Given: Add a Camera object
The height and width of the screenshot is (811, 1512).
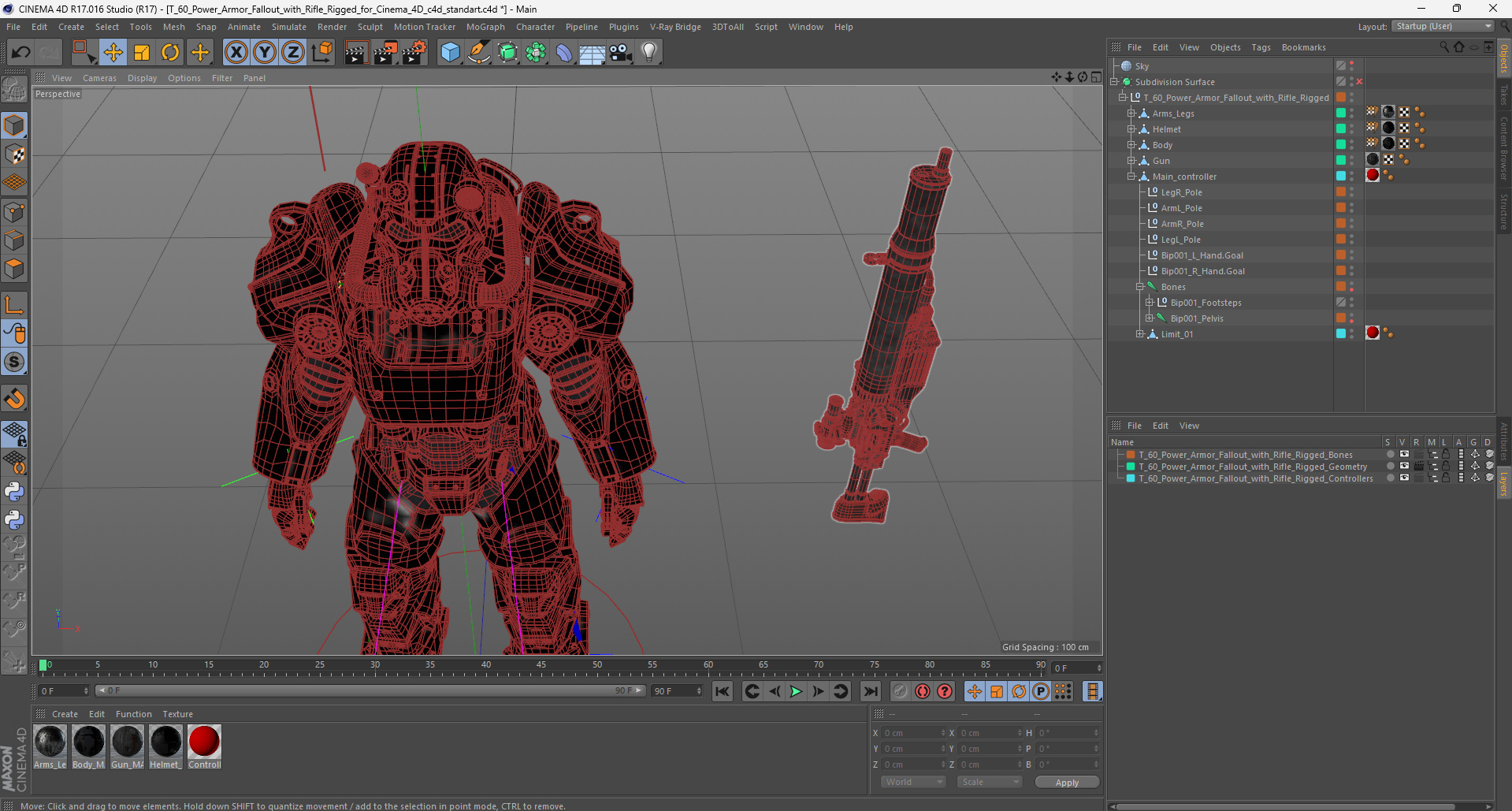Looking at the screenshot, I should [x=620, y=53].
